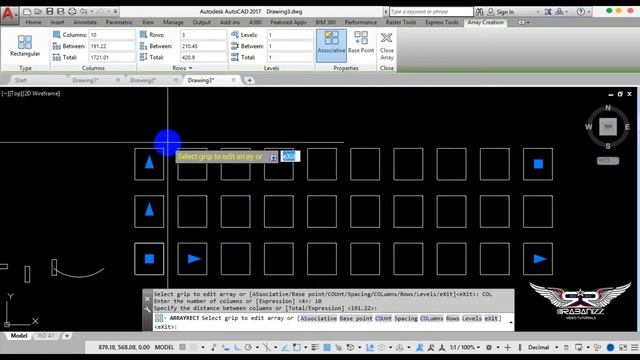Click the Save As icon in quick access toolbar
The image size is (640, 360).
[60, 12]
